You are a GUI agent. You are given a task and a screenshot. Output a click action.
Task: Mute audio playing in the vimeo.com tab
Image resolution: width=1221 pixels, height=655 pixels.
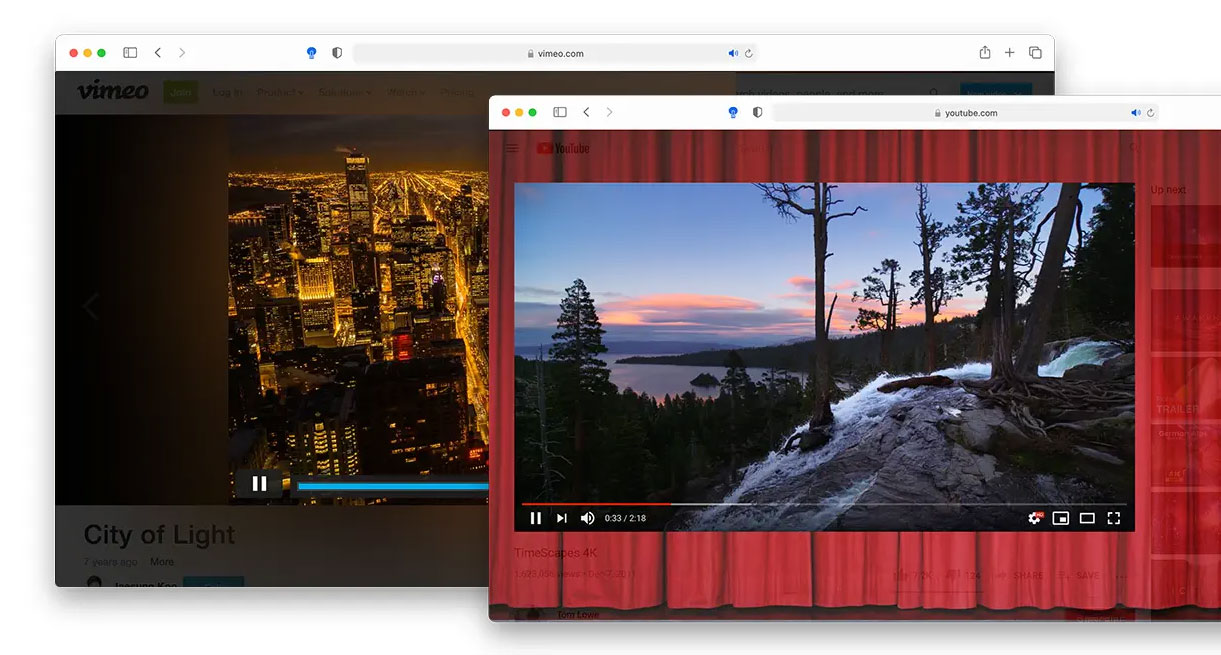[732, 53]
